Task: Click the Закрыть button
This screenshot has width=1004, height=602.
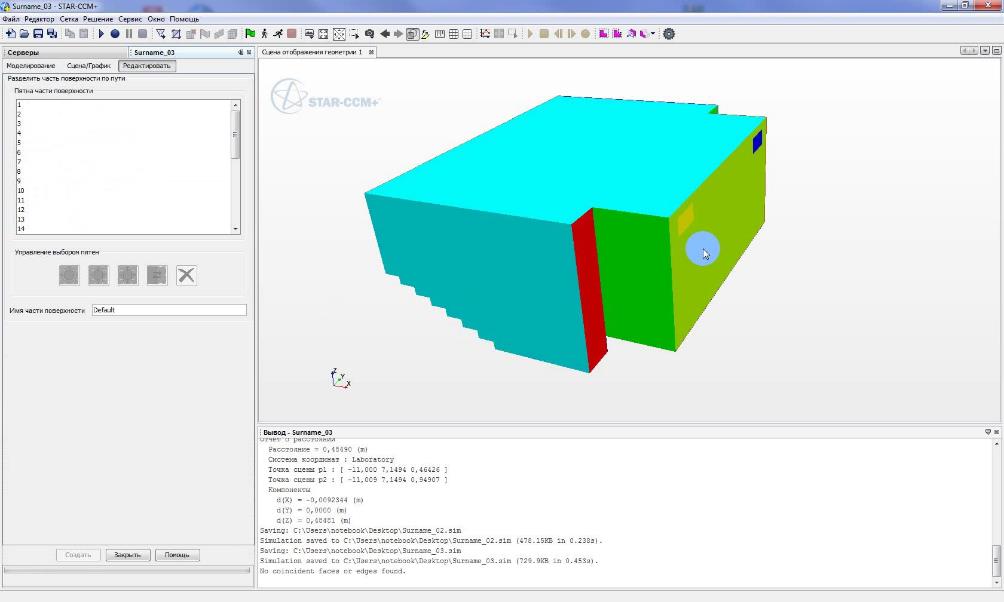Action: click(x=126, y=554)
